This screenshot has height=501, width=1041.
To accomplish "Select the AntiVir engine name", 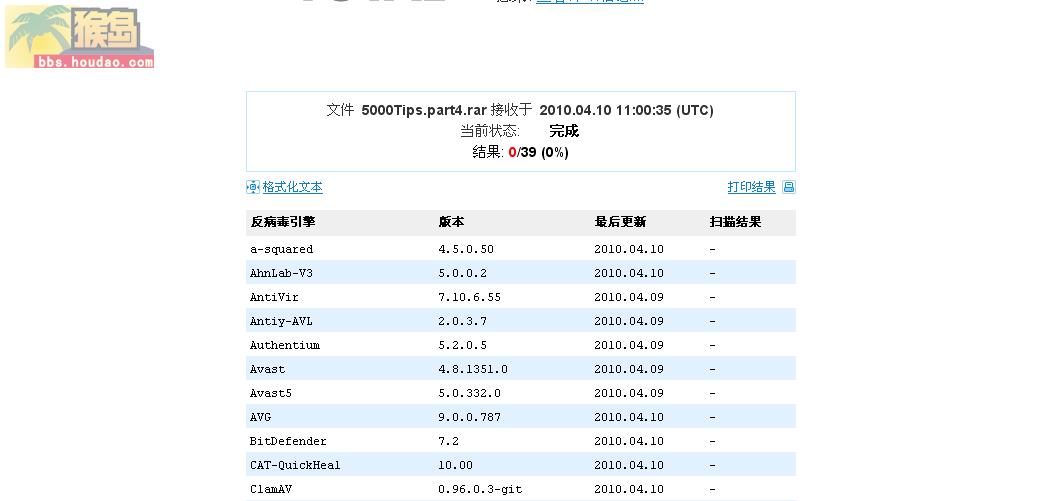I will click(x=274, y=297).
